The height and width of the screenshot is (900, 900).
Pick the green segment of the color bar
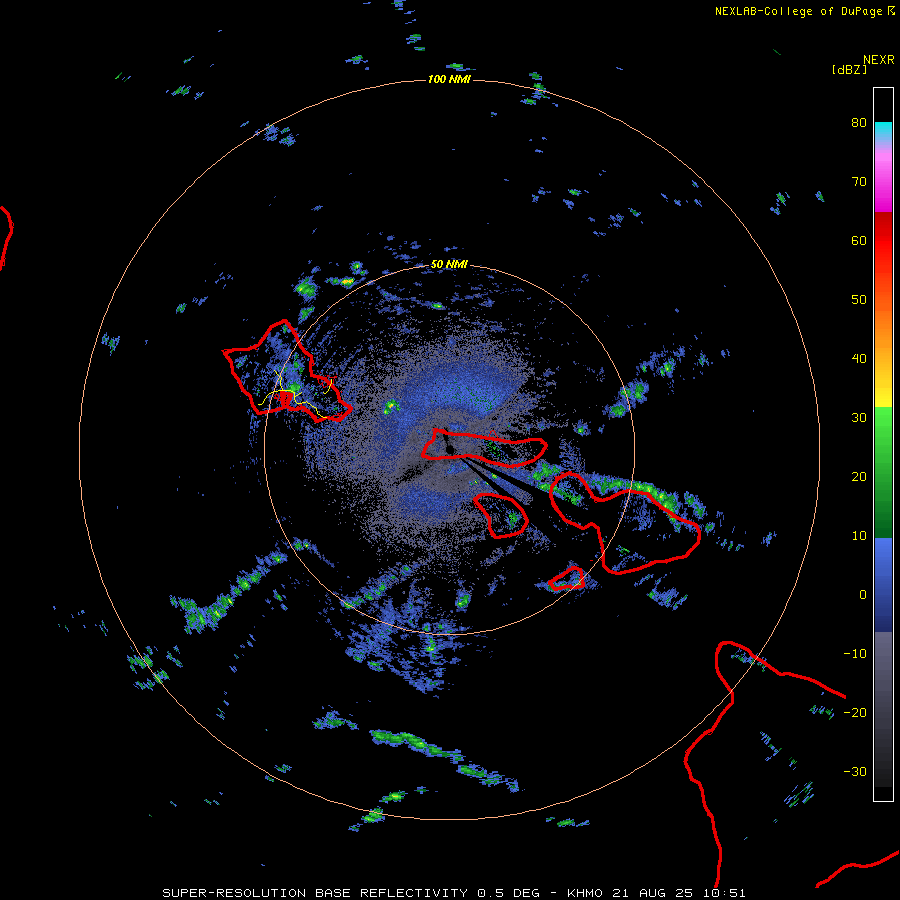tap(883, 472)
